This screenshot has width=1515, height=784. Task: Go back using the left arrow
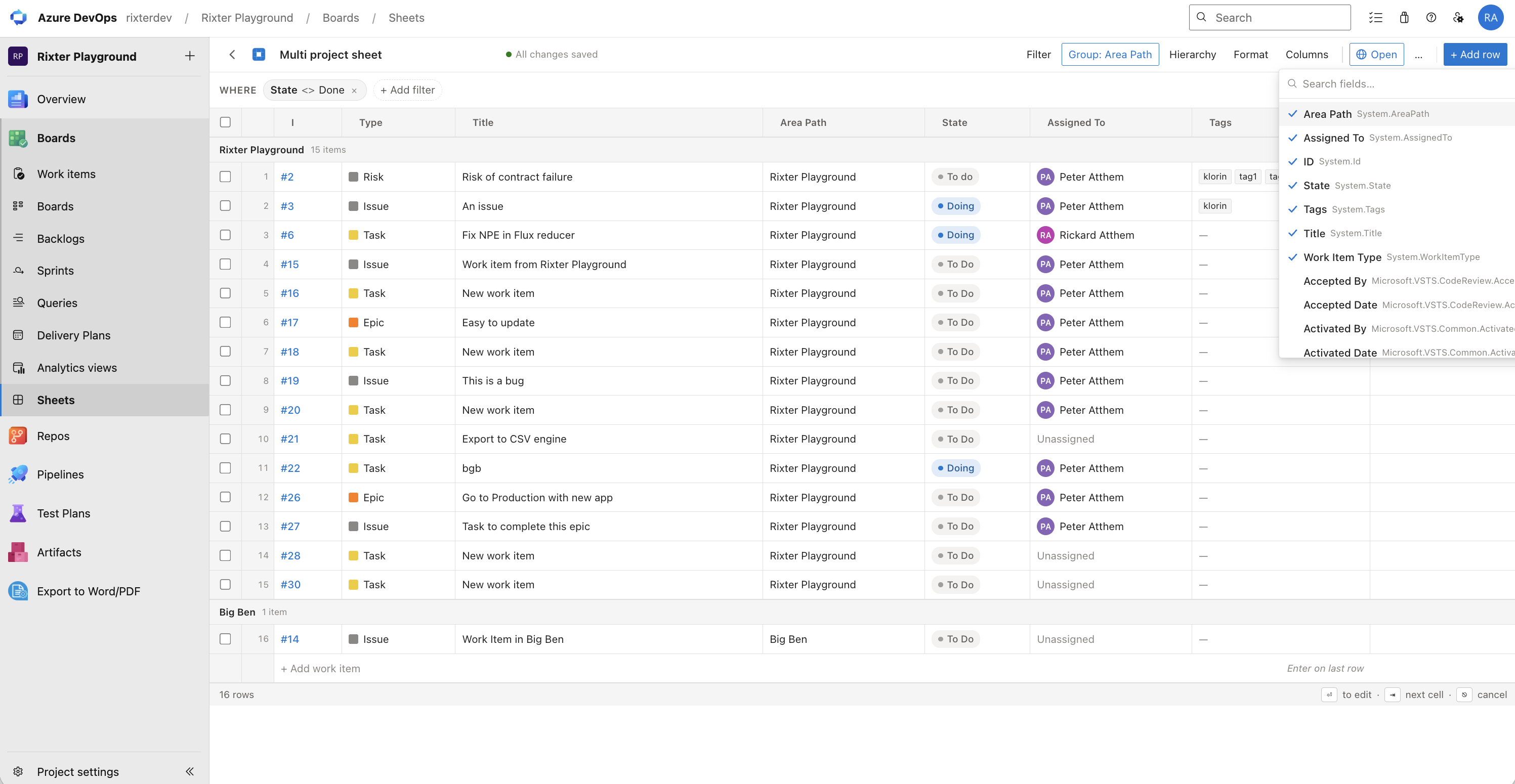[232, 54]
